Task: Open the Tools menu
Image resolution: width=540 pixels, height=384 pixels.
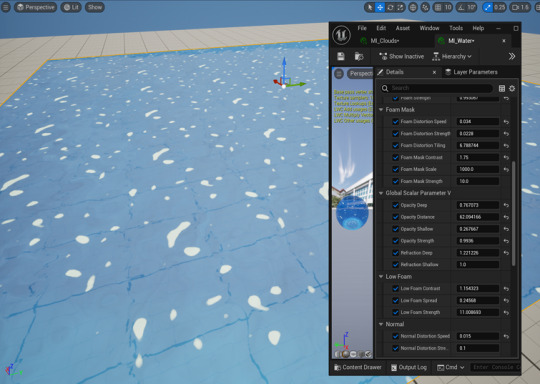Action: [456, 28]
